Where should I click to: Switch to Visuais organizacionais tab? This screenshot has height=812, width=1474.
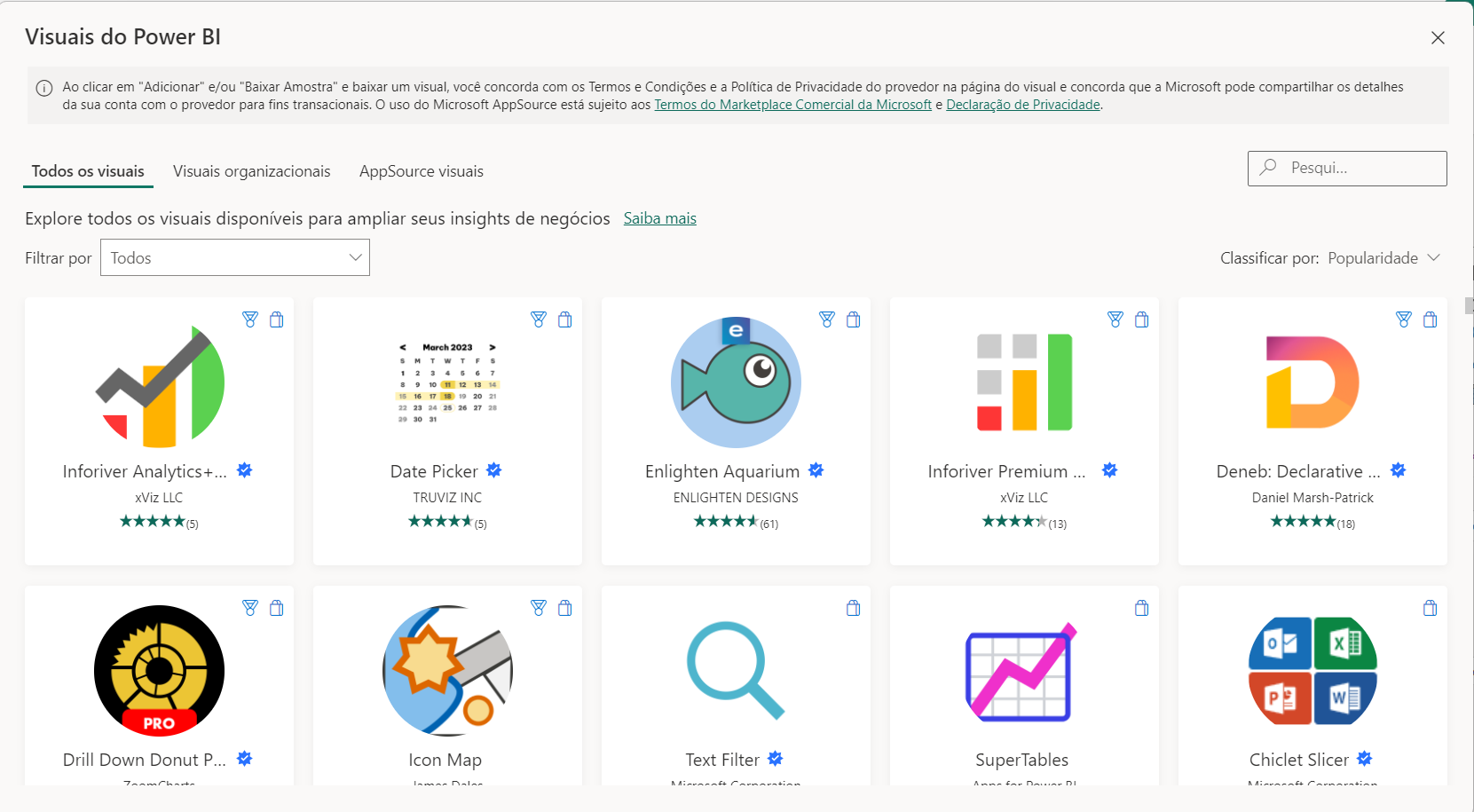click(252, 171)
